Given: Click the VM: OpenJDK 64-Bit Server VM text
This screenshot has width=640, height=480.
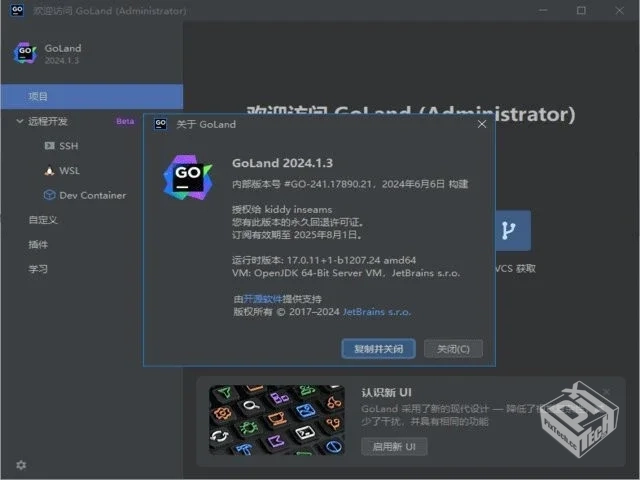Looking at the screenshot, I should [307, 273].
